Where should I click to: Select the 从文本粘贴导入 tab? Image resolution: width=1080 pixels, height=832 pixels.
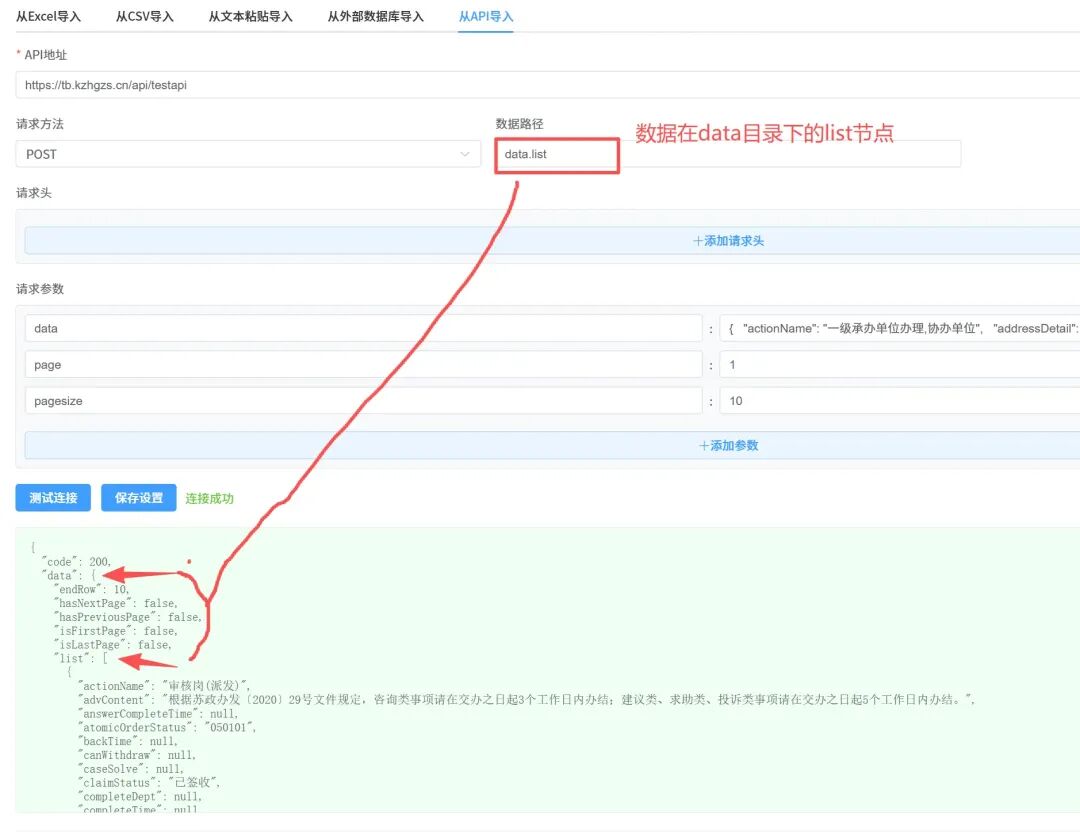251,17
